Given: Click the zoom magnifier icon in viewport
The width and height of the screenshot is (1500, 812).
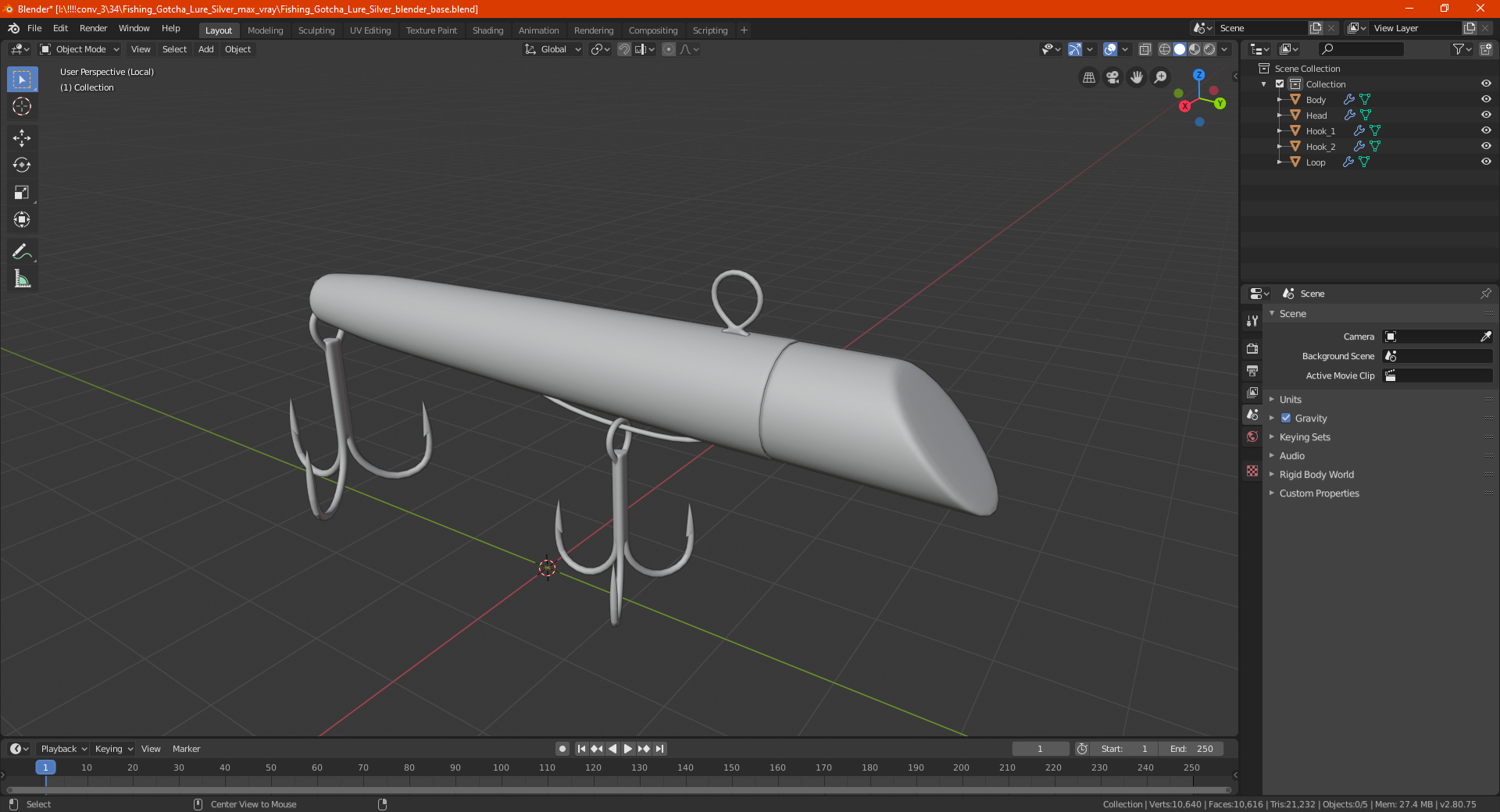Looking at the screenshot, I should coord(1161,77).
